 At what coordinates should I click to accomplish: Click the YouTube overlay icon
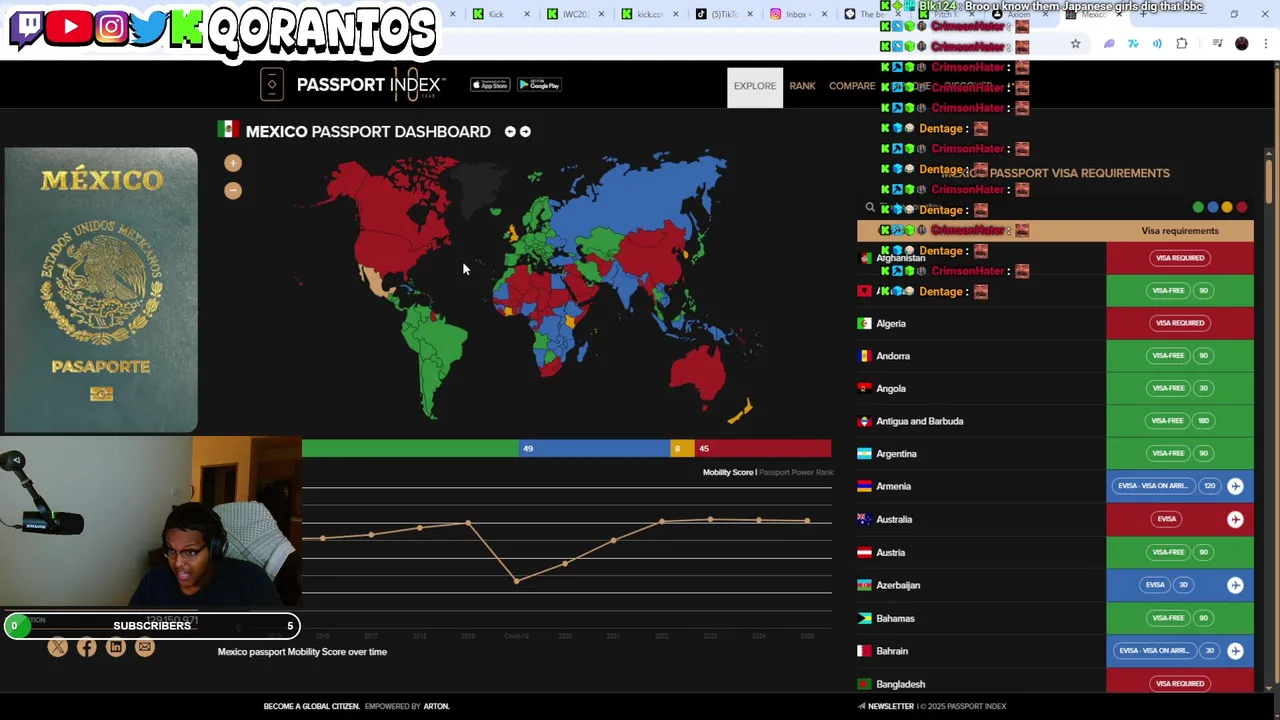point(69,27)
